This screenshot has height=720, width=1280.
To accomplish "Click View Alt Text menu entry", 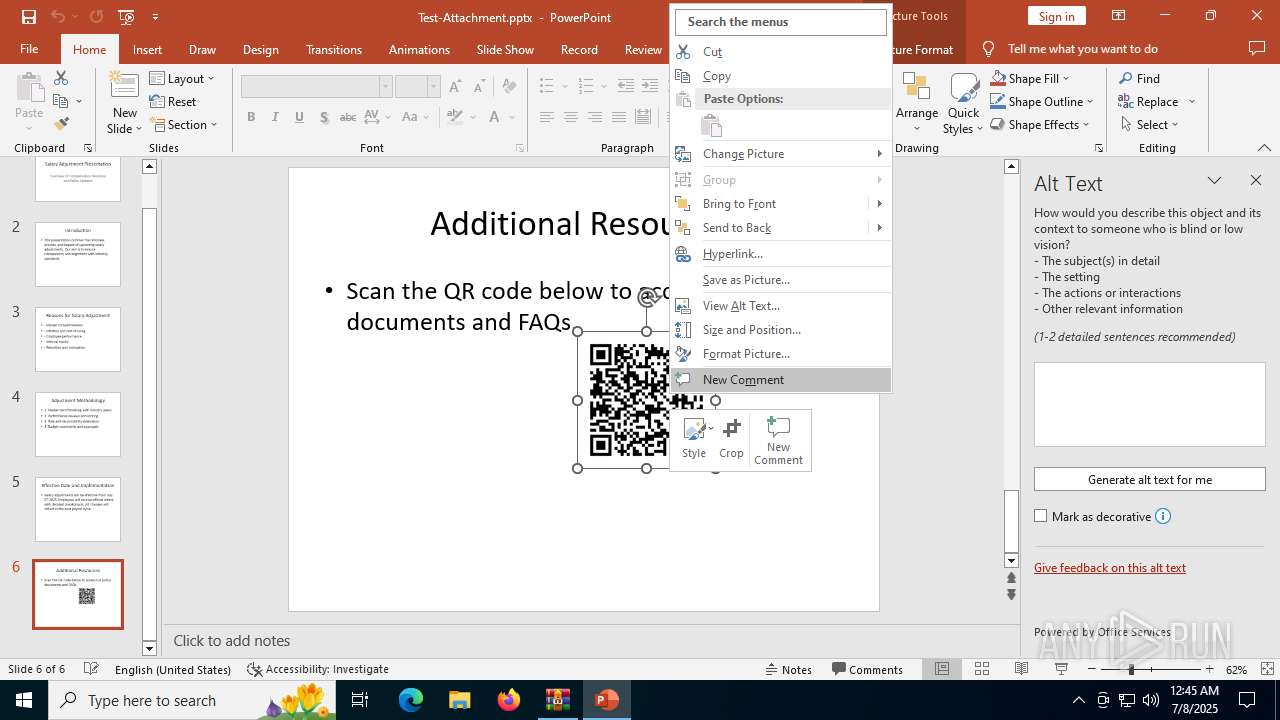I will click(781, 306).
